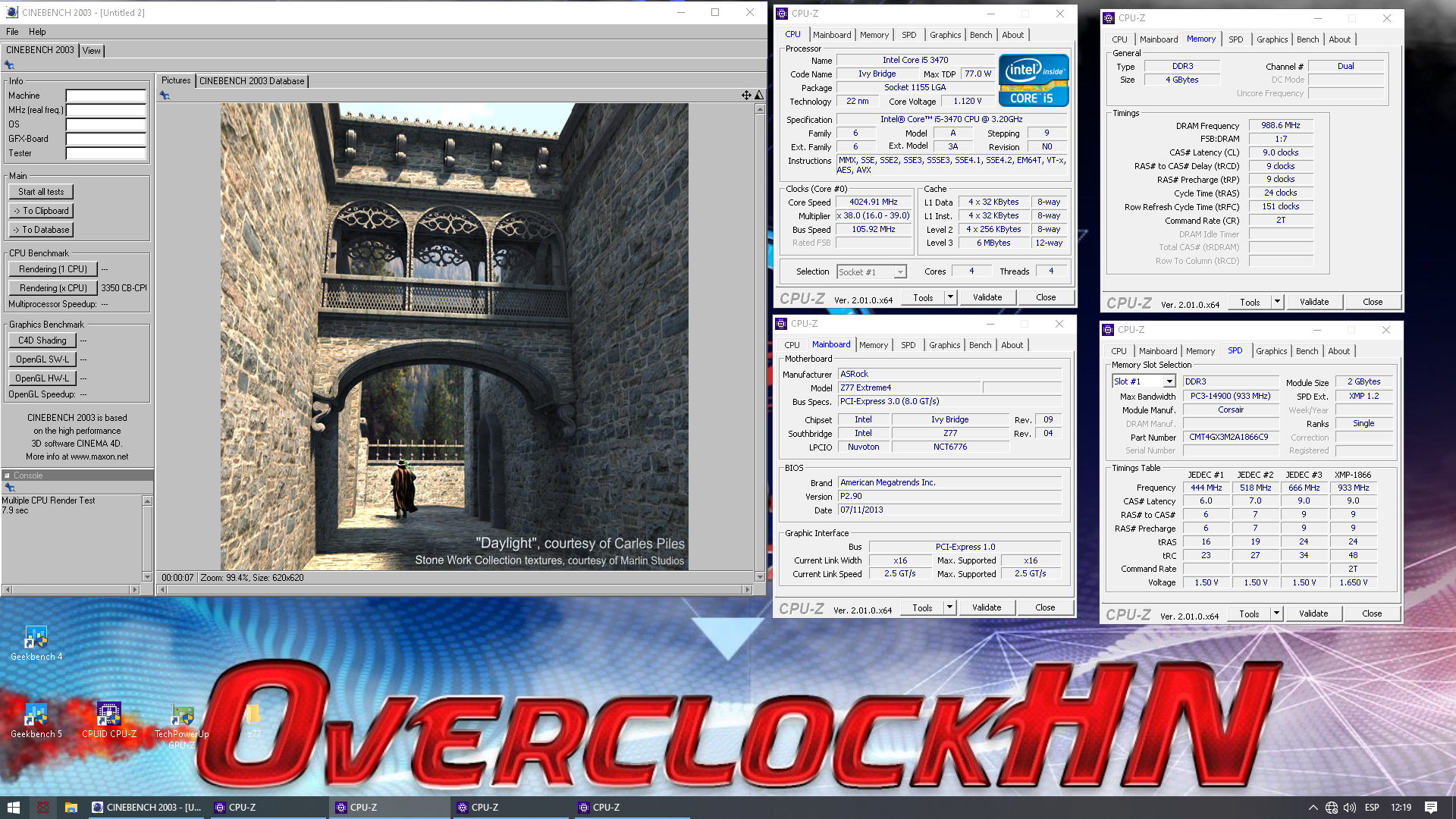Click the ESP input language indicator
Screen dimensions: 1456x819
pyautogui.click(x=1372, y=808)
